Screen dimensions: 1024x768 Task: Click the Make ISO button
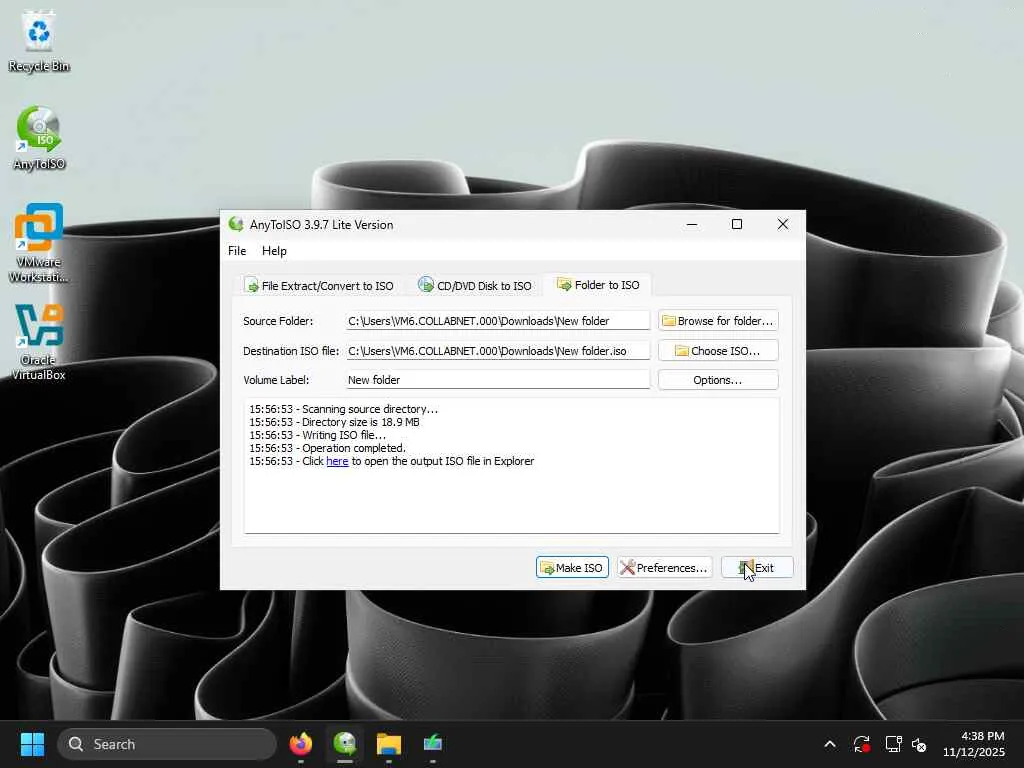click(572, 568)
